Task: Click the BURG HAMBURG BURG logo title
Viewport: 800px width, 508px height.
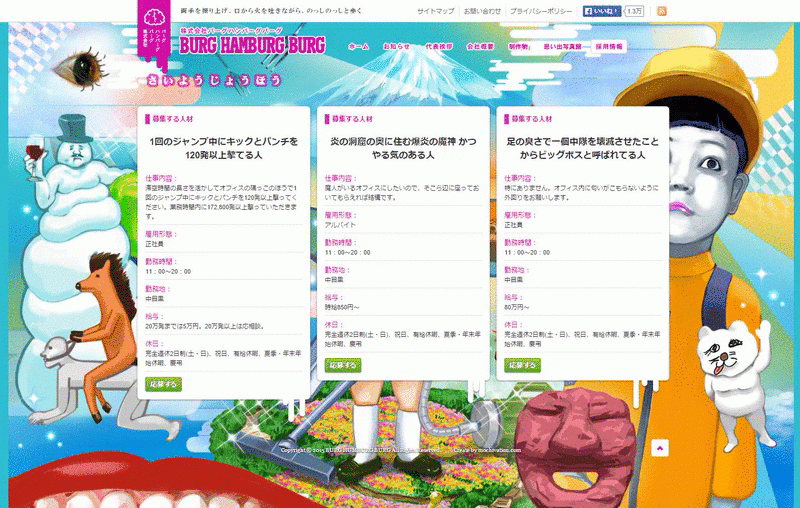Action: click(252, 45)
